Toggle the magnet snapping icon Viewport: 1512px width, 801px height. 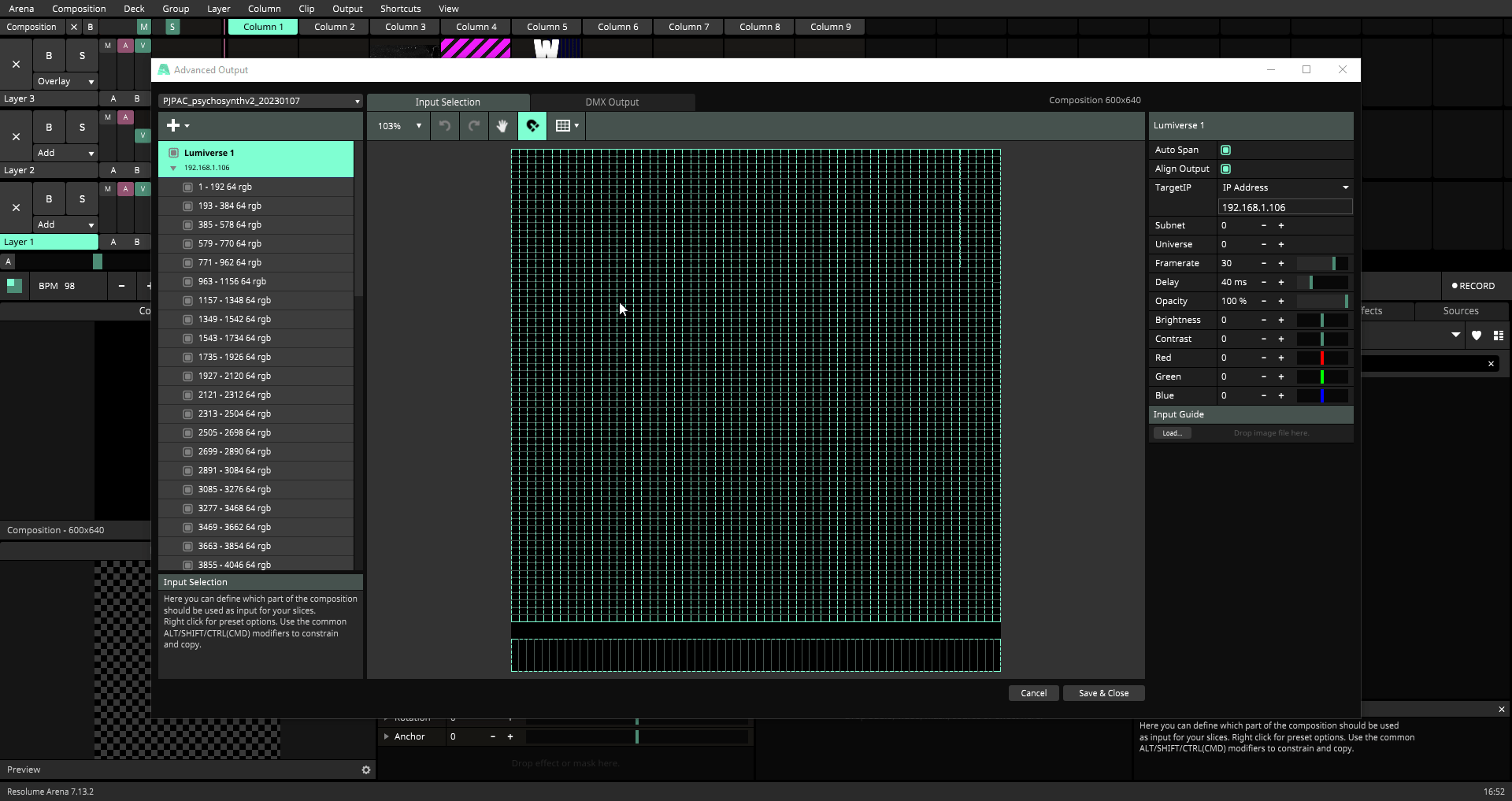532,126
